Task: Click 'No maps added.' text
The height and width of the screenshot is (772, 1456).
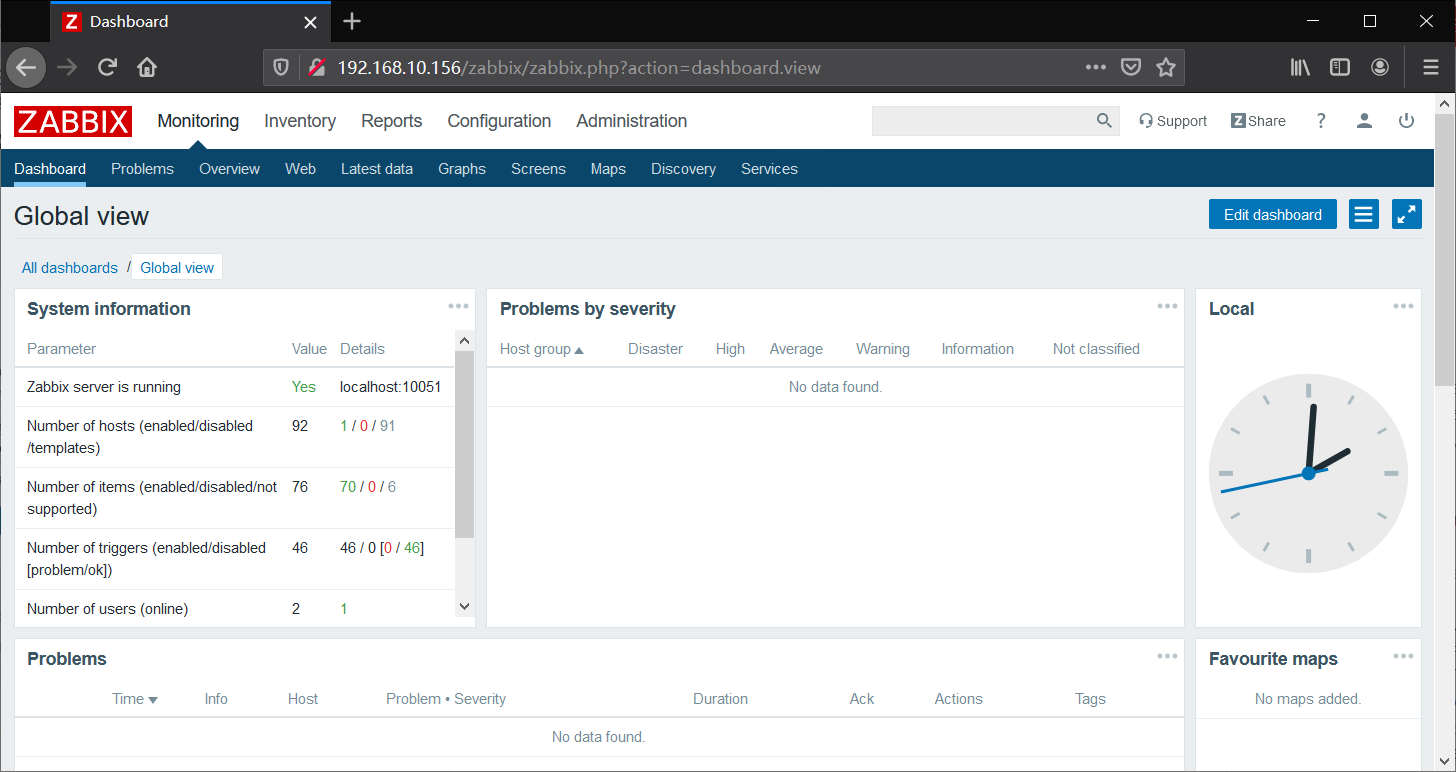Action: (x=1308, y=699)
